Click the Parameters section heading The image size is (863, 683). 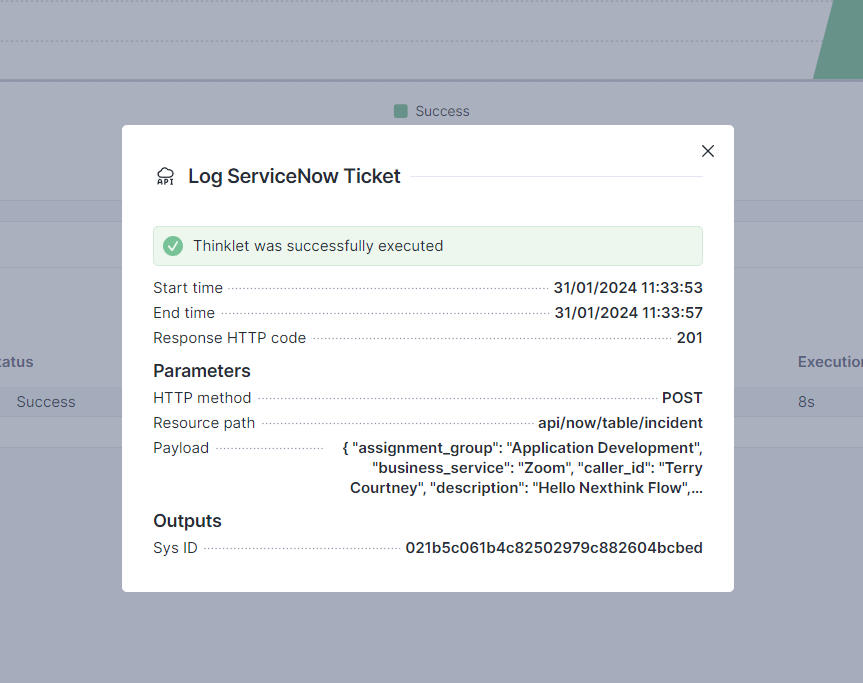click(x=202, y=371)
